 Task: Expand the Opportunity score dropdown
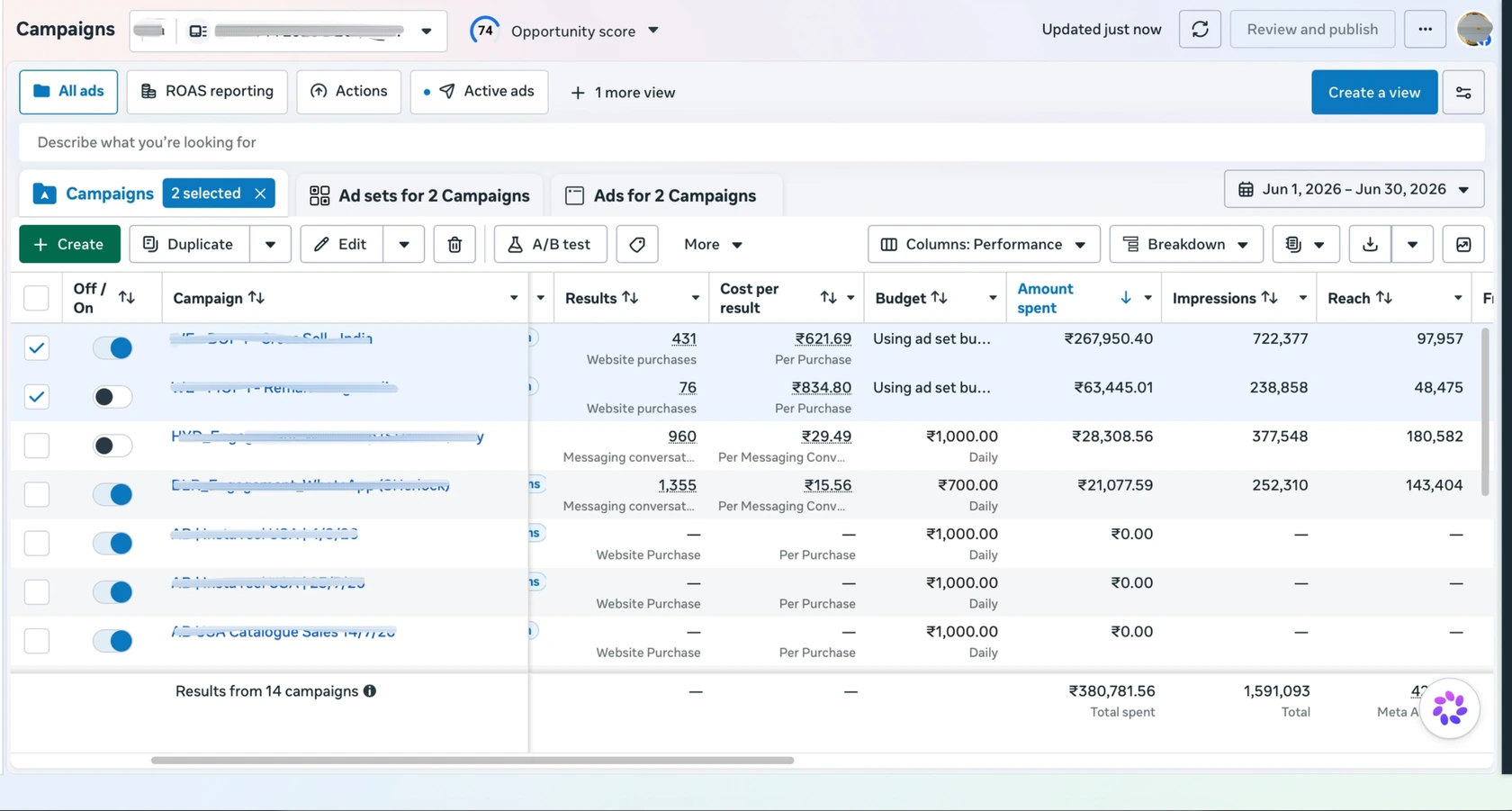point(653,31)
